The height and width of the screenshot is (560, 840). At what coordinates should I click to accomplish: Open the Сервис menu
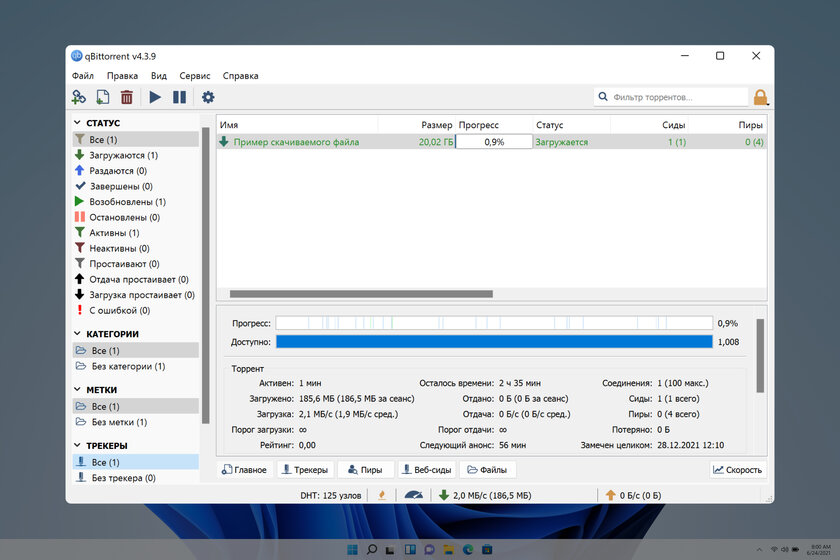pos(194,76)
